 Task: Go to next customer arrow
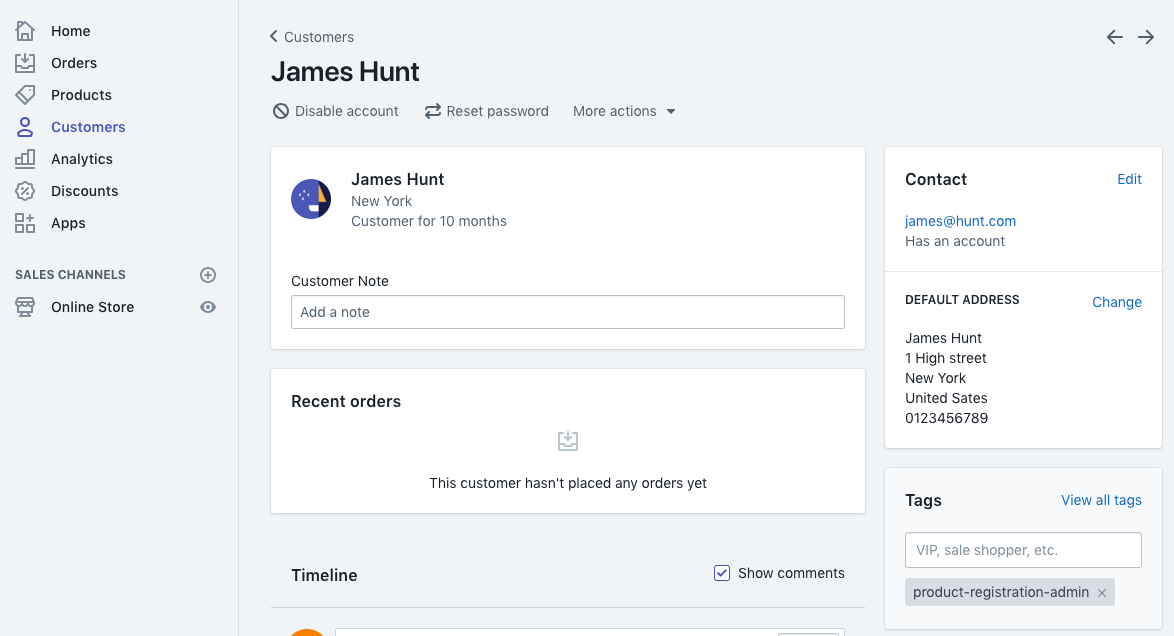(1146, 37)
